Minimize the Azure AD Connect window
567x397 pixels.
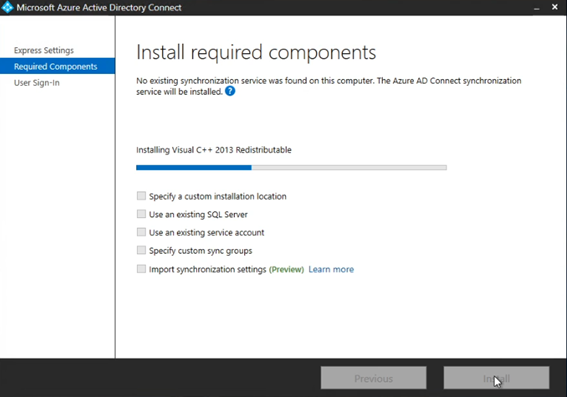(x=537, y=8)
